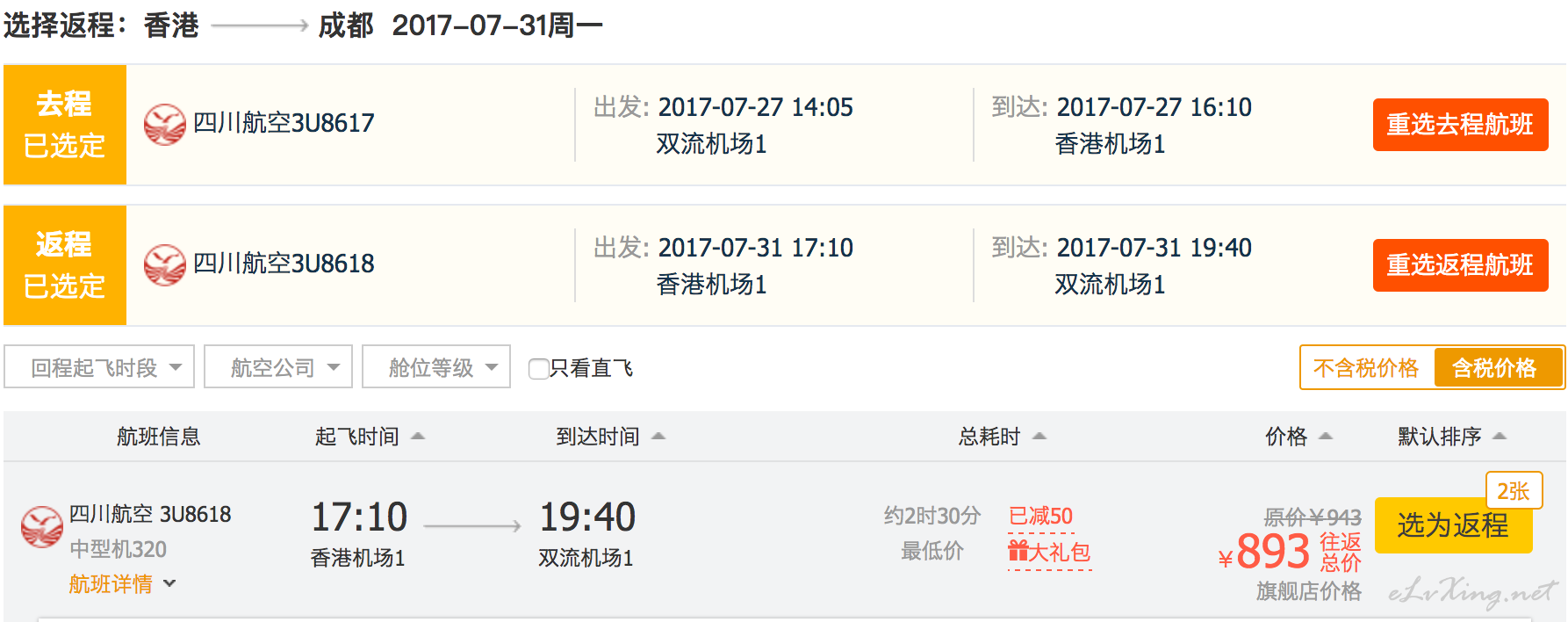
Task: Switch to 含税价格 view
Action: (1494, 368)
